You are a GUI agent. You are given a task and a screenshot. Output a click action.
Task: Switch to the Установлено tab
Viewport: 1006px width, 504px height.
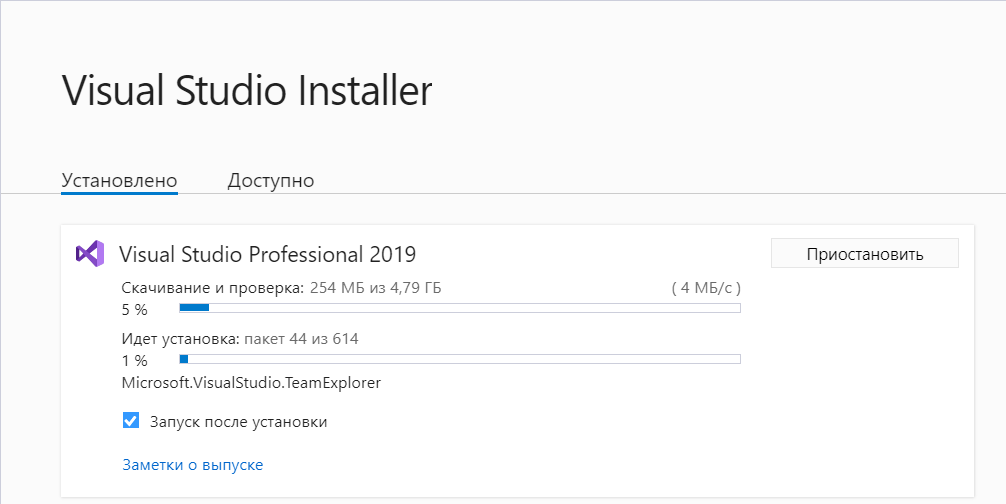click(119, 180)
